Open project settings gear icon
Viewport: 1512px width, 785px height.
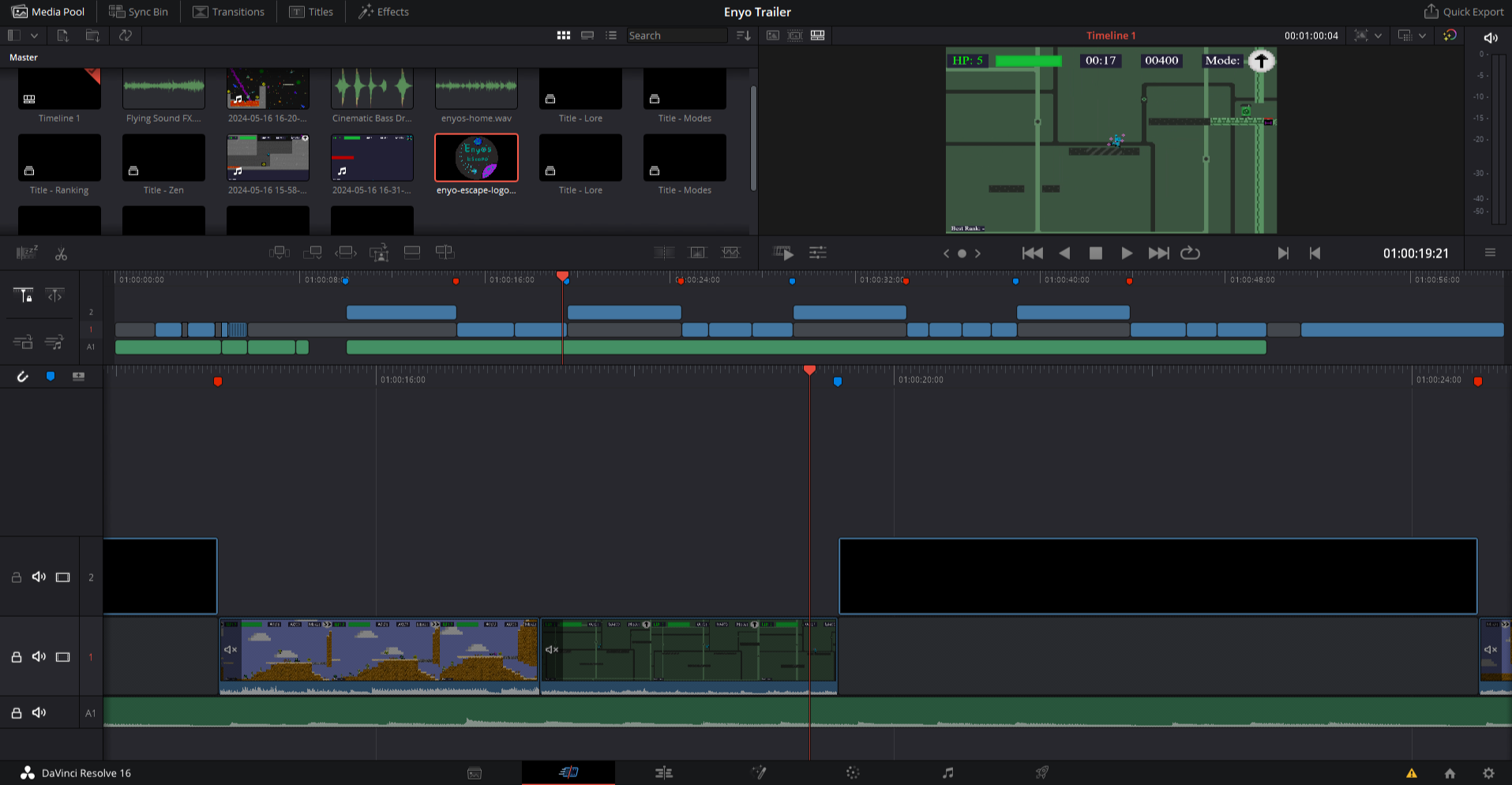pyautogui.click(x=1488, y=773)
